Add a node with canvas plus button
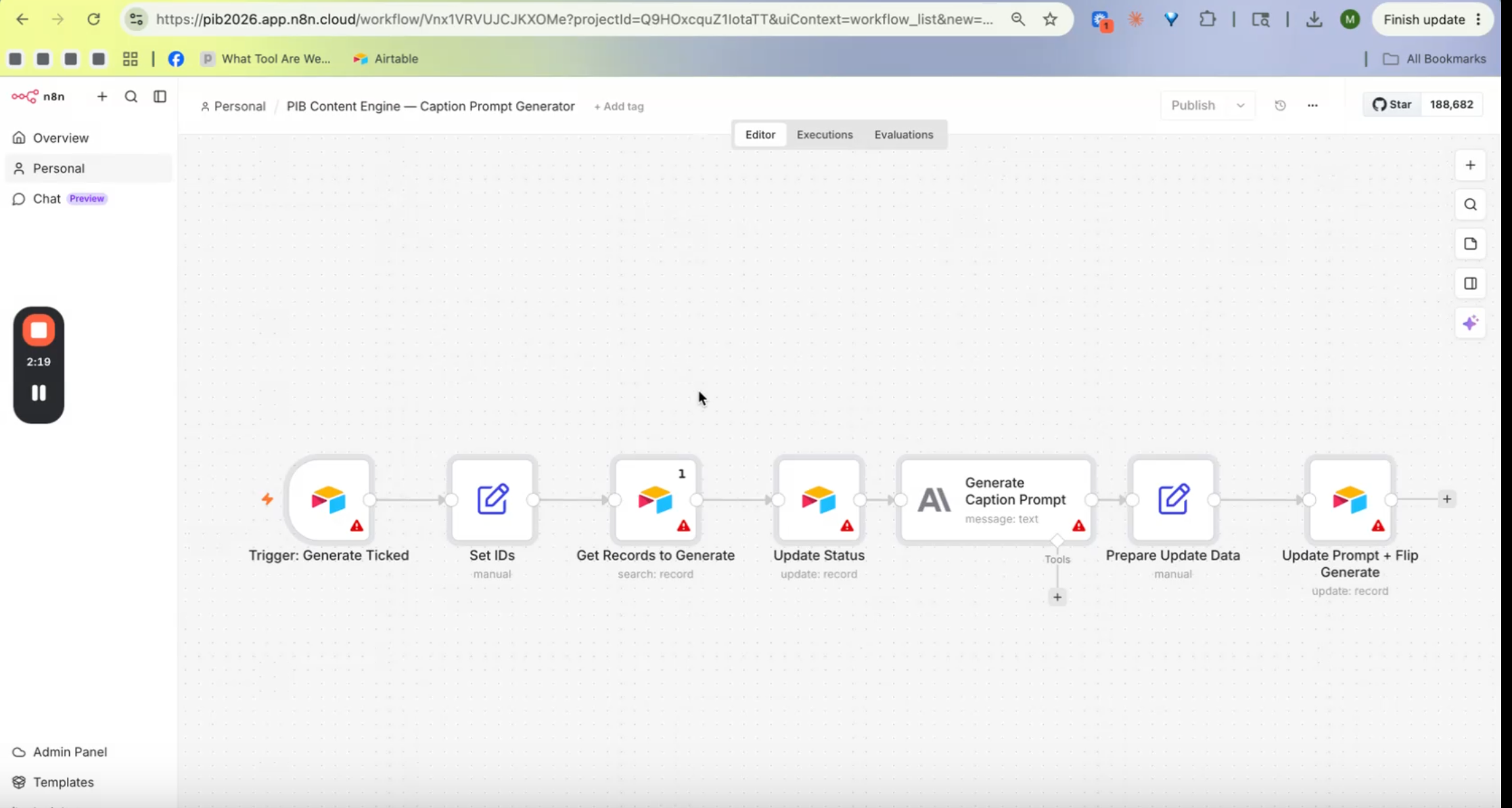The height and width of the screenshot is (808, 1512). (1470, 166)
